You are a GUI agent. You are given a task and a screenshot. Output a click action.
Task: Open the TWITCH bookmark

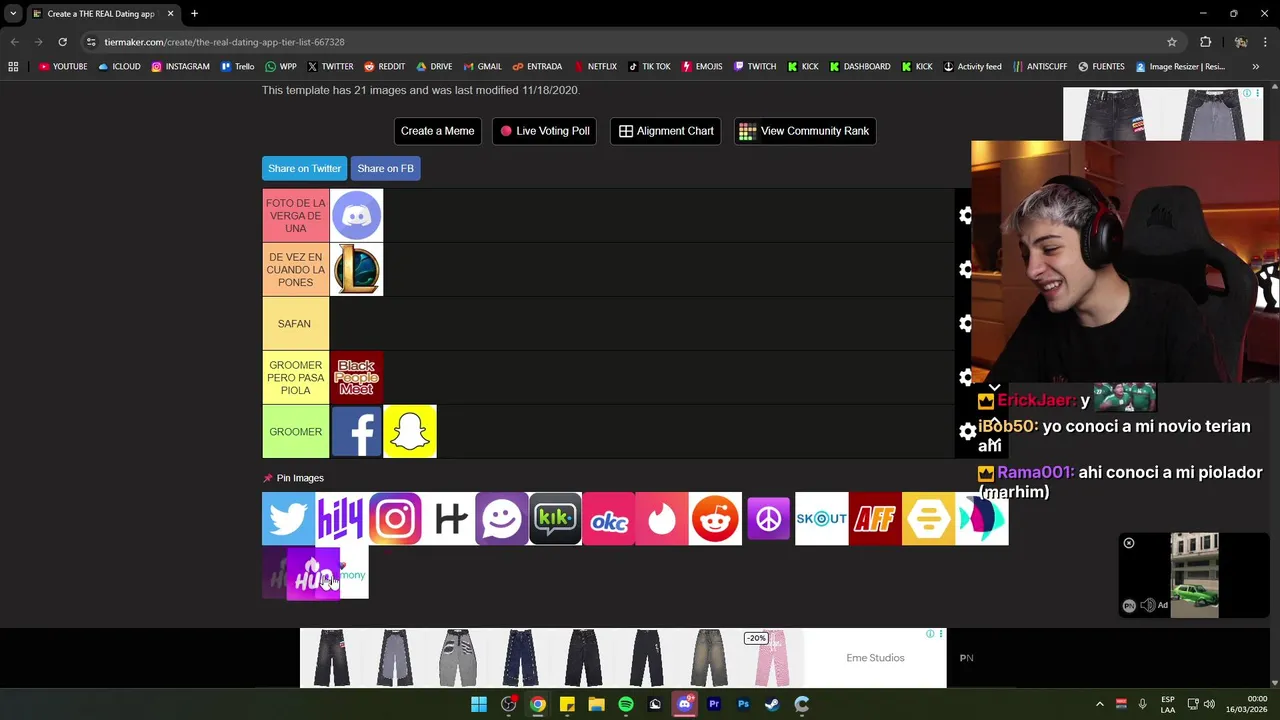tap(755, 67)
